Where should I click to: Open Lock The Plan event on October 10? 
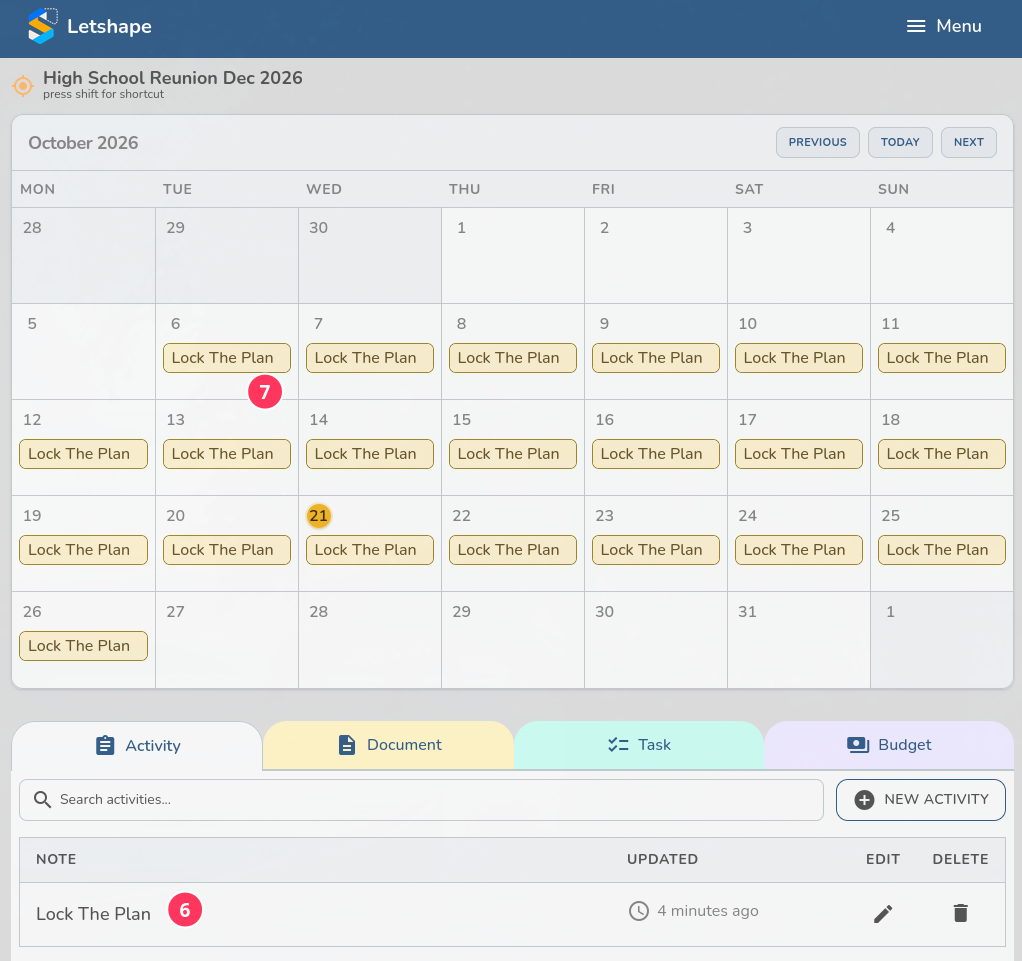799,358
